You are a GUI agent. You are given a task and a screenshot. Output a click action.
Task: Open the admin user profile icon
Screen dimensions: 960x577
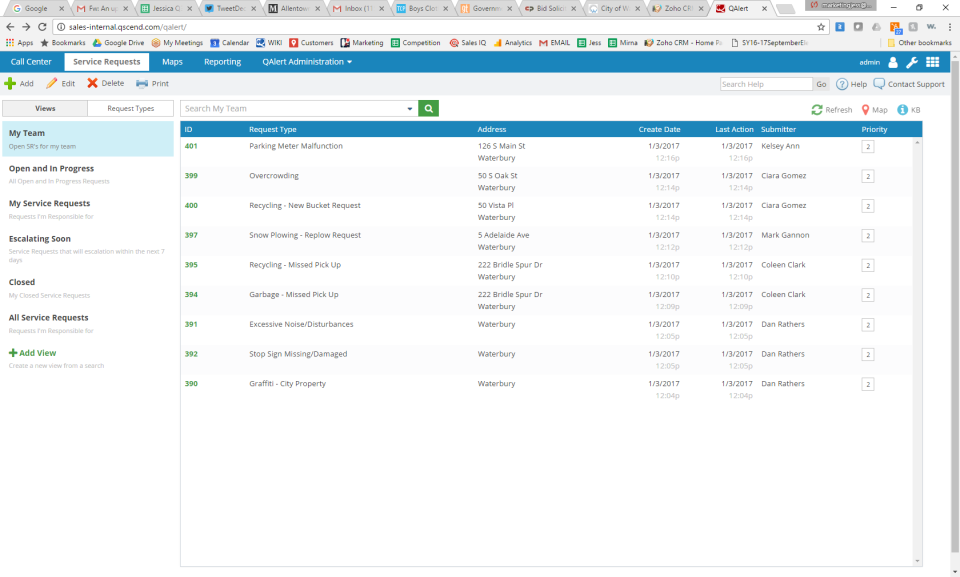tap(891, 61)
